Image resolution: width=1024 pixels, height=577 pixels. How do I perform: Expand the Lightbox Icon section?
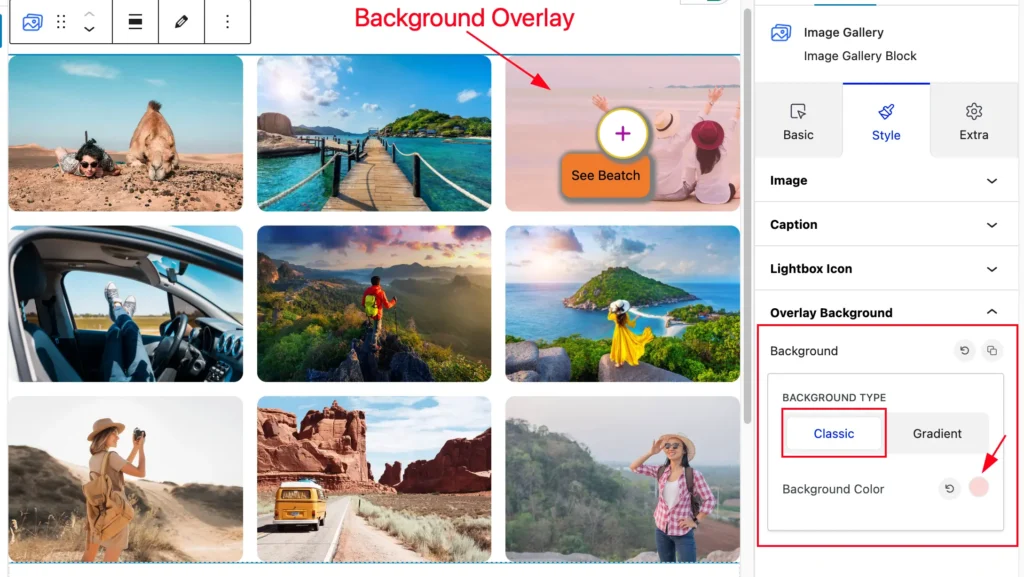coord(886,269)
